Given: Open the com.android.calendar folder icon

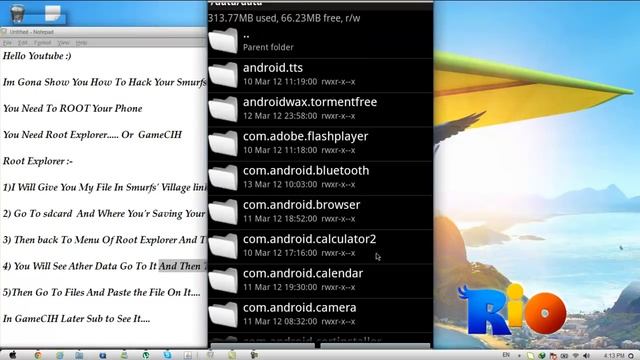Looking at the screenshot, I should coord(223,281).
